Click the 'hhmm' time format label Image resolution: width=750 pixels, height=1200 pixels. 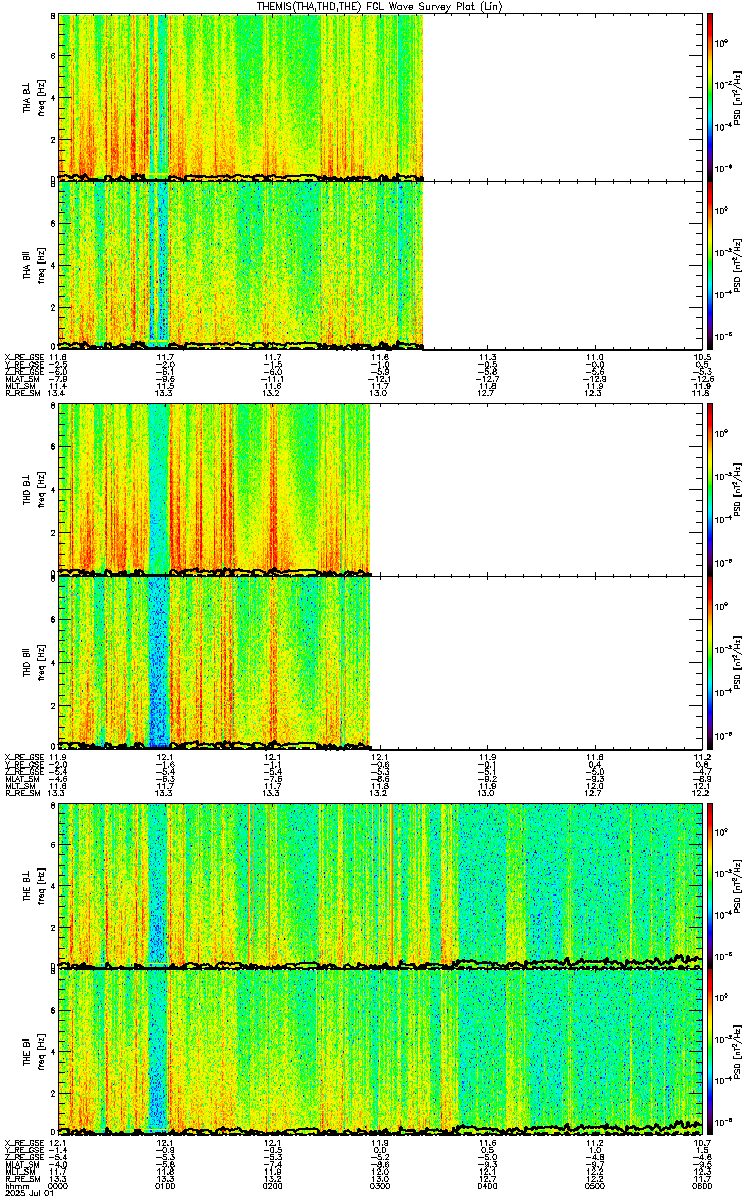tap(15, 1185)
